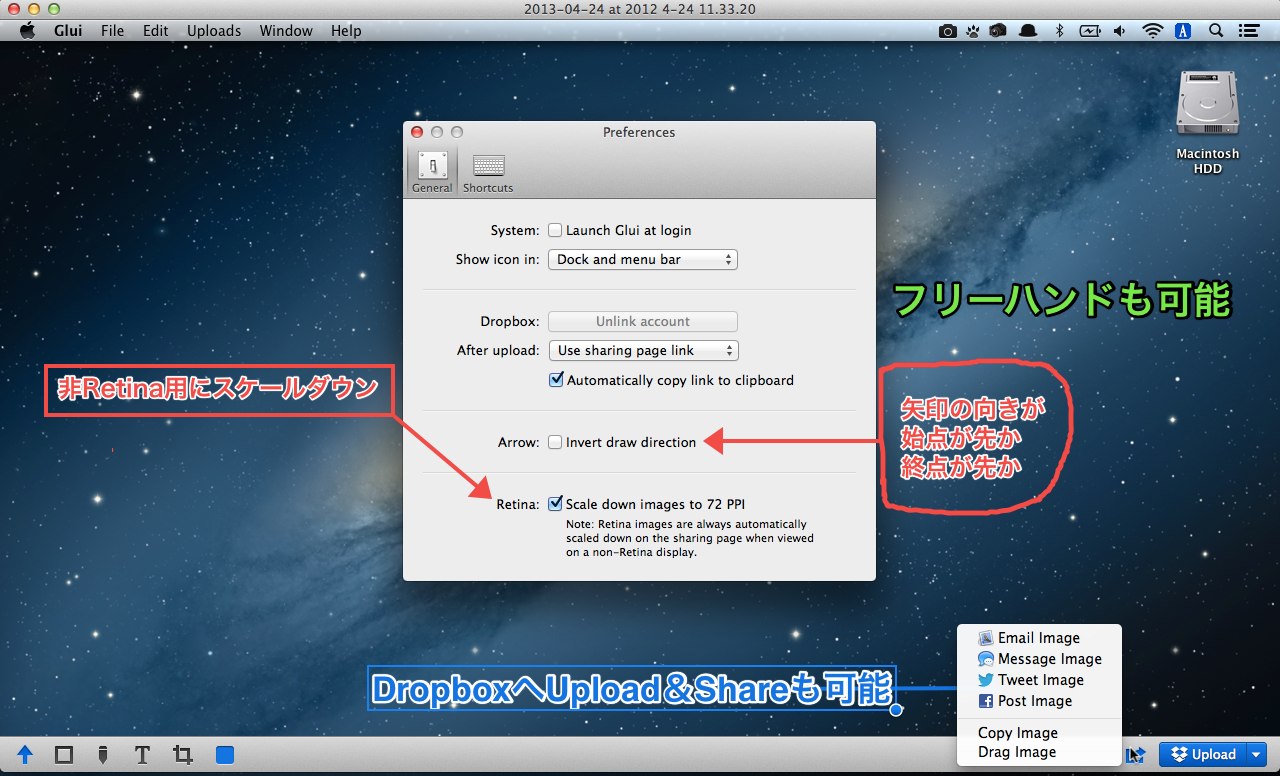Click the 'Retina:' label
The height and width of the screenshot is (776, 1280).
tap(518, 504)
